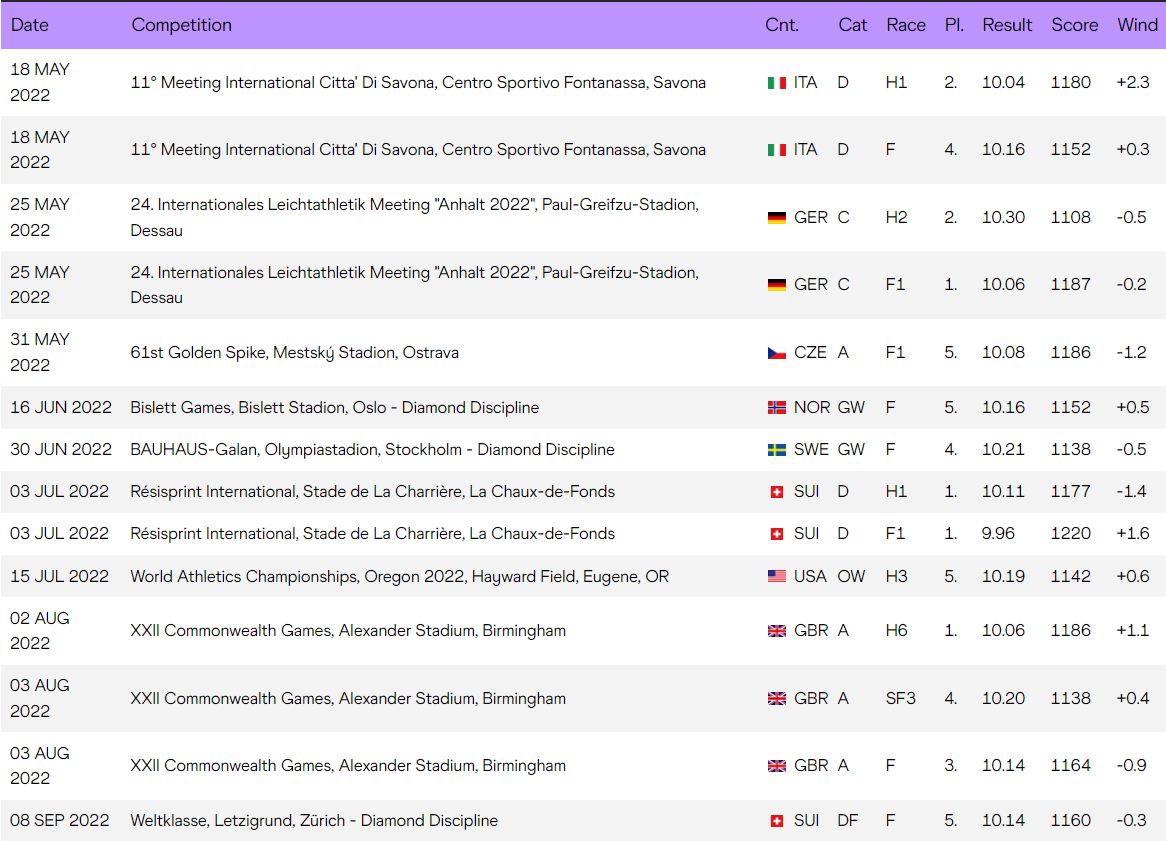
Task: Open the World Athletics Championships Oregon entry
Action: point(400,576)
